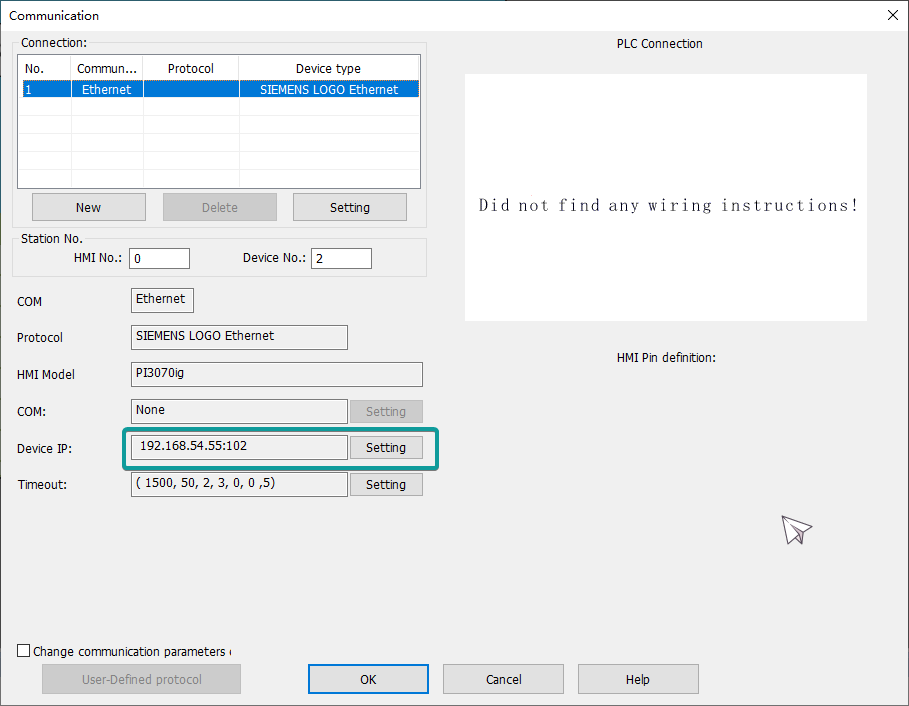Select the SIEMENS LOGO Ethernet connection row
This screenshot has height=706, width=909.
tap(220, 89)
